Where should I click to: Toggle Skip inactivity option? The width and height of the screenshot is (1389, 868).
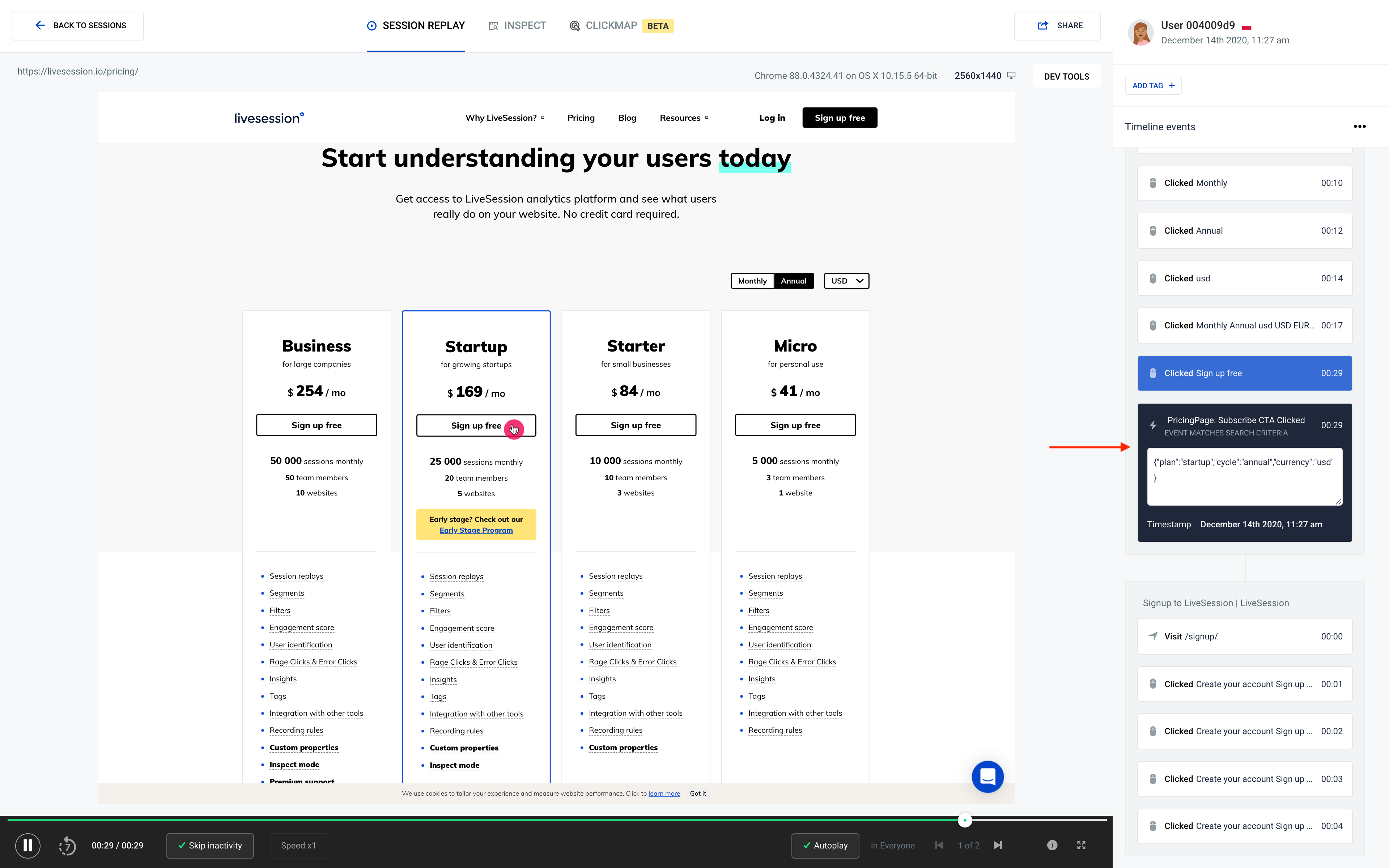pyautogui.click(x=210, y=845)
